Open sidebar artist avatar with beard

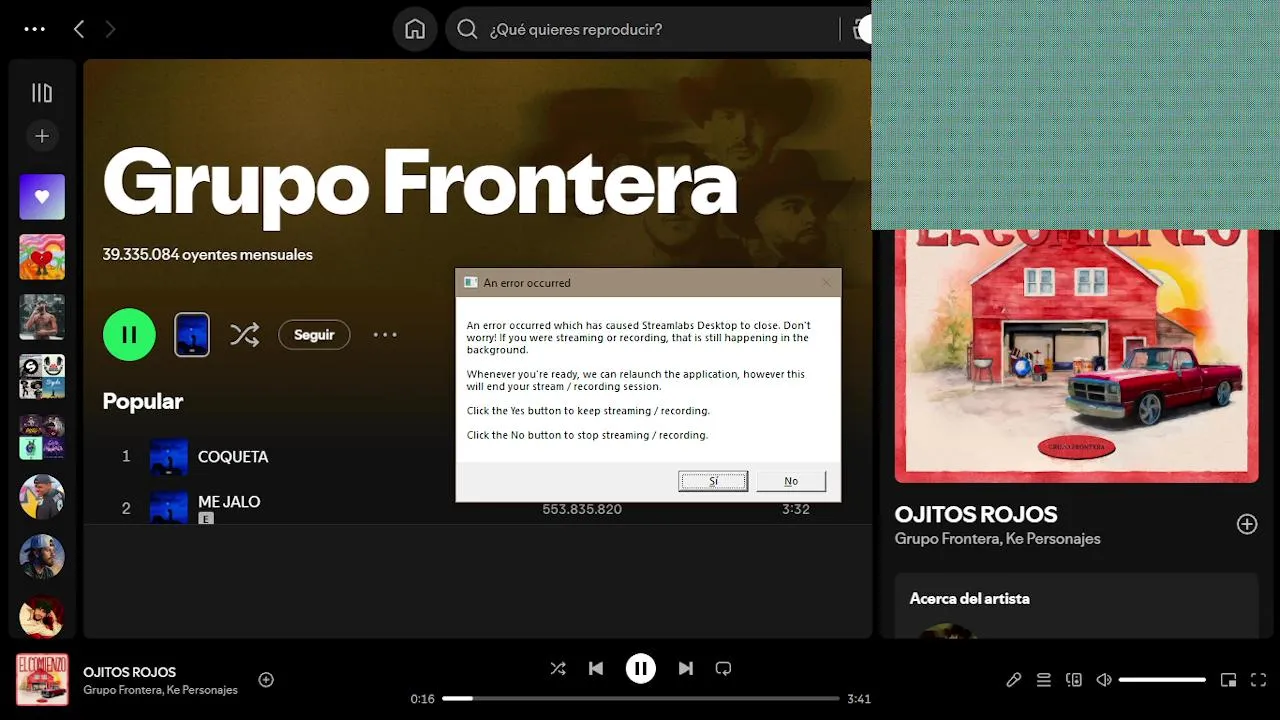[x=42, y=557]
